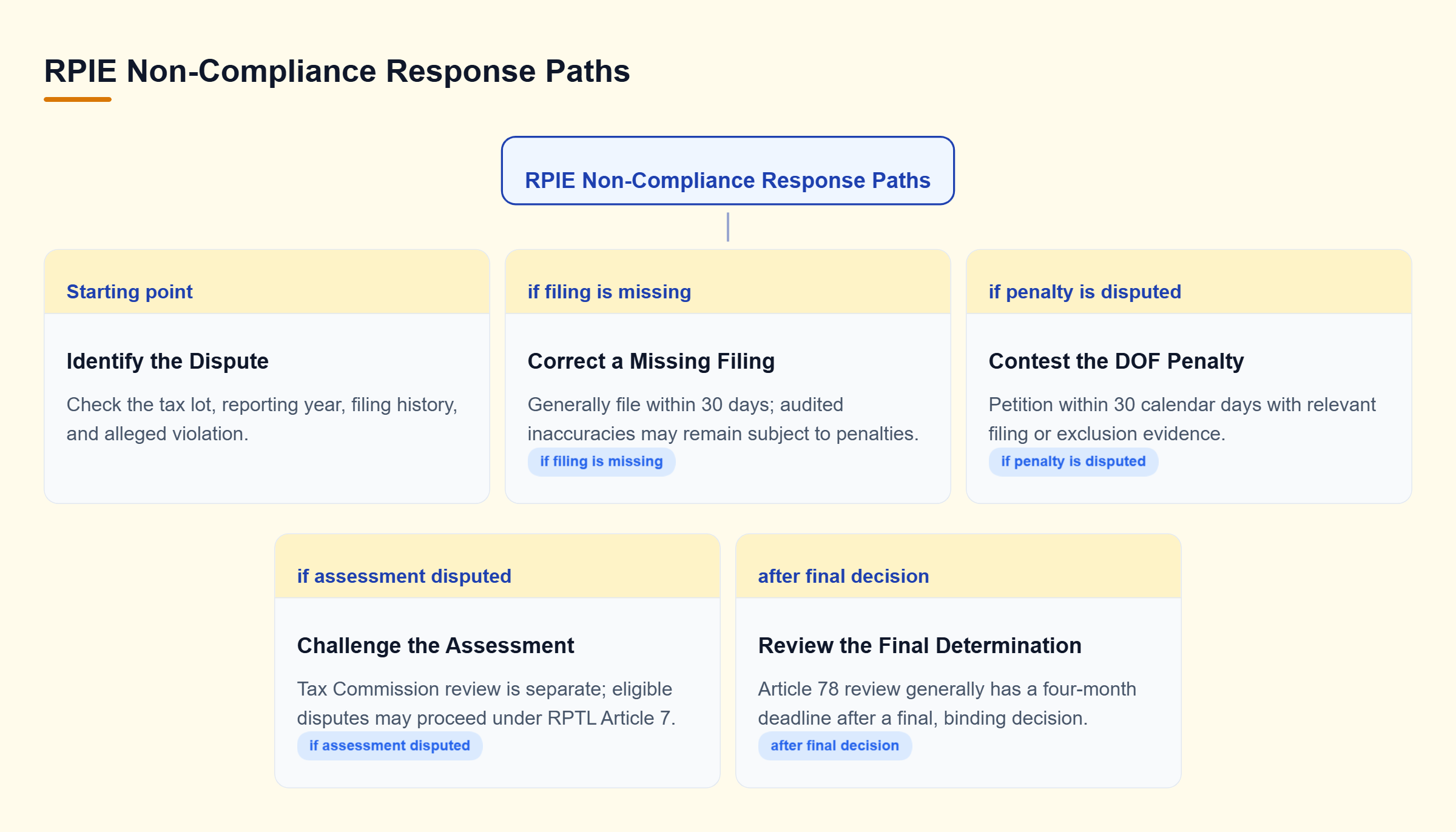Select 'Challenge the Assessment' title
Viewport: 1456px width, 832px height.
click(436, 645)
